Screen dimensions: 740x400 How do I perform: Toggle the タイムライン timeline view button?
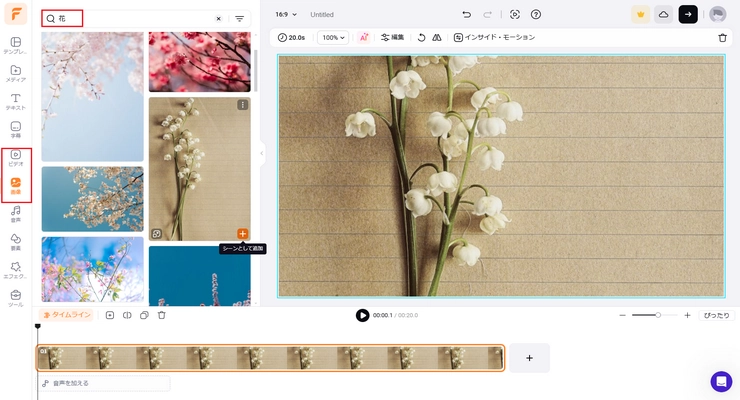click(66, 315)
